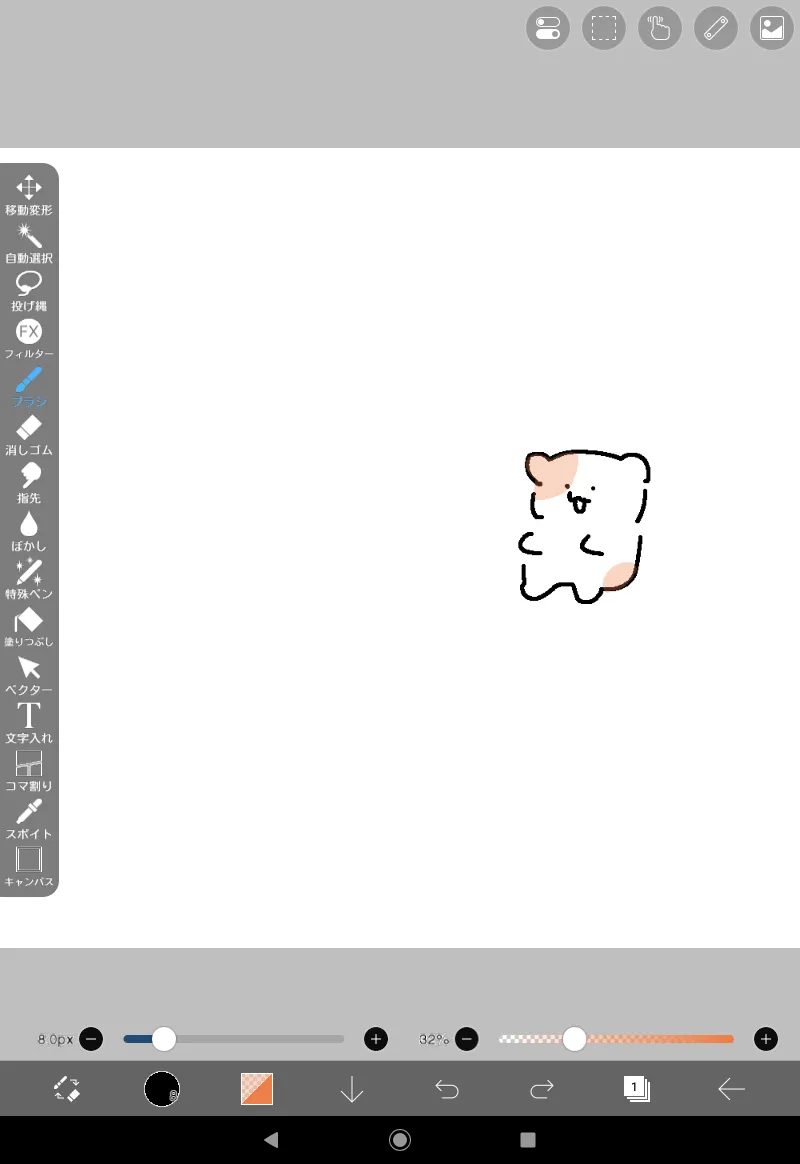Viewport: 800px width, 1164px height.
Task: Select the 塗りつぶし bucket fill tool
Action: click(x=29, y=627)
